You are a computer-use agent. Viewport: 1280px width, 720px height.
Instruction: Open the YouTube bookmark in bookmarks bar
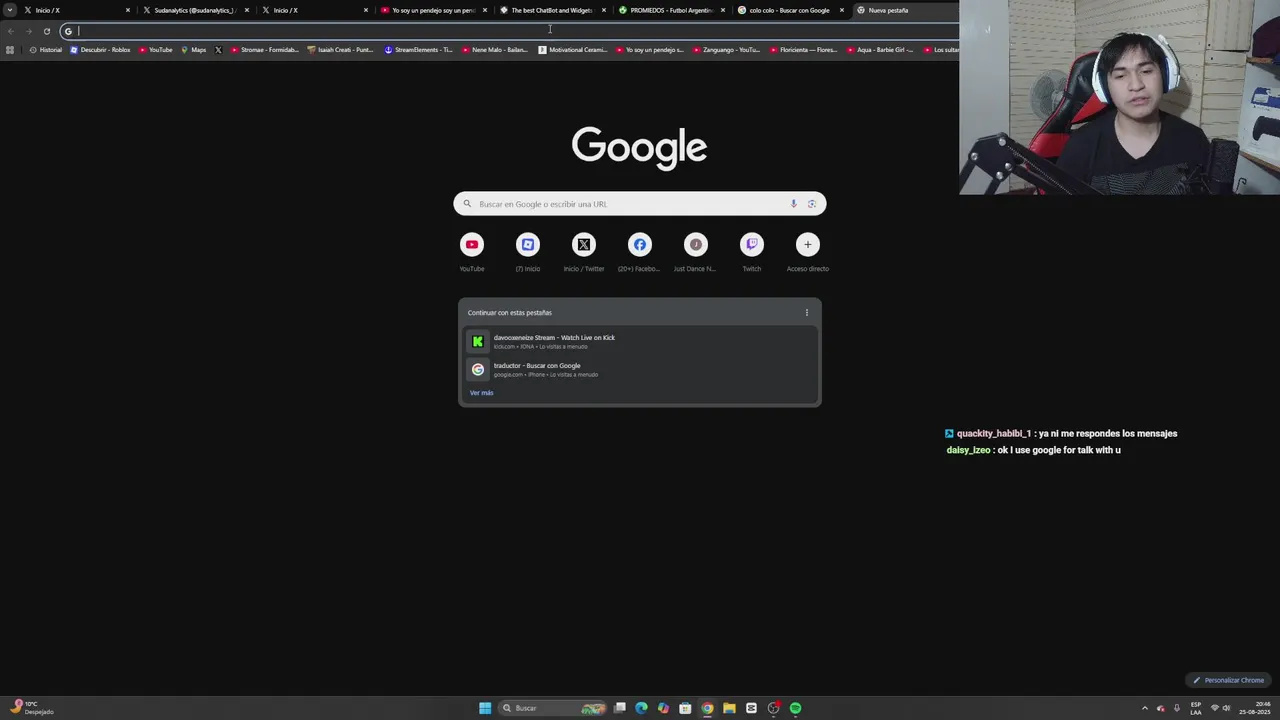155,49
